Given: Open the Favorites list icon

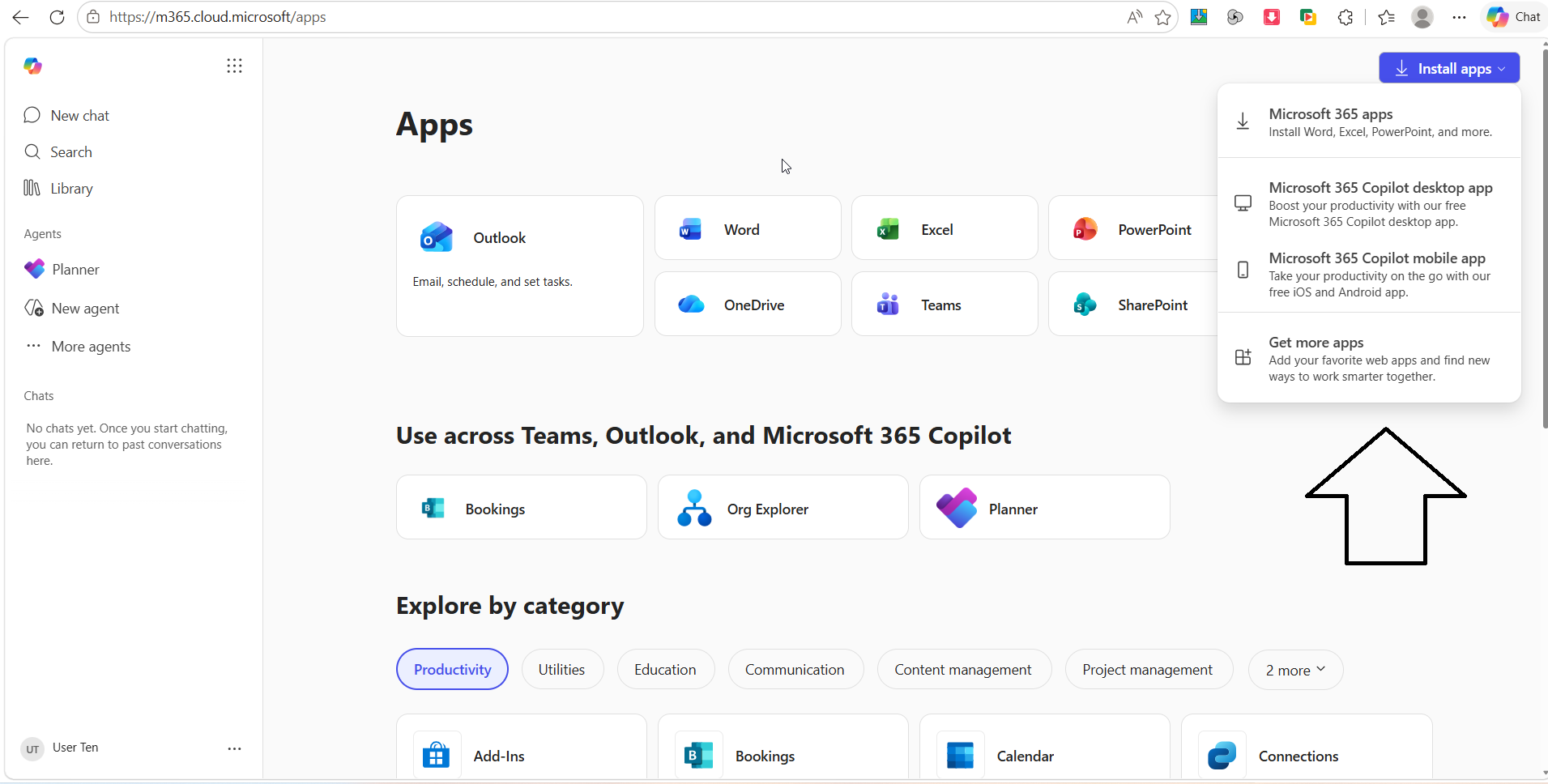Looking at the screenshot, I should (1386, 17).
